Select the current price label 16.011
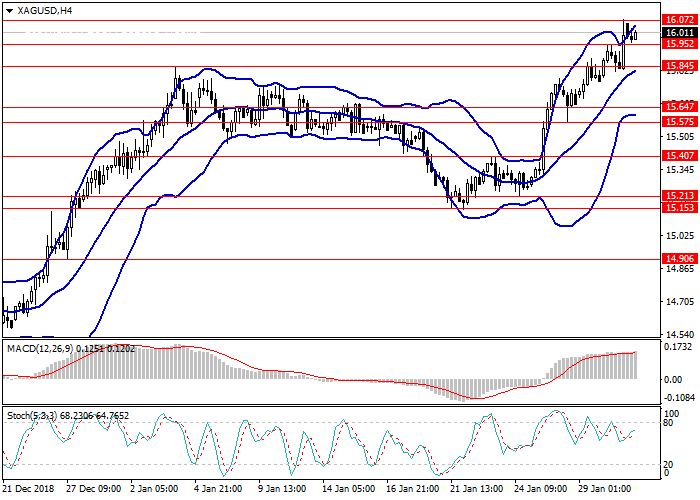 [678, 32]
